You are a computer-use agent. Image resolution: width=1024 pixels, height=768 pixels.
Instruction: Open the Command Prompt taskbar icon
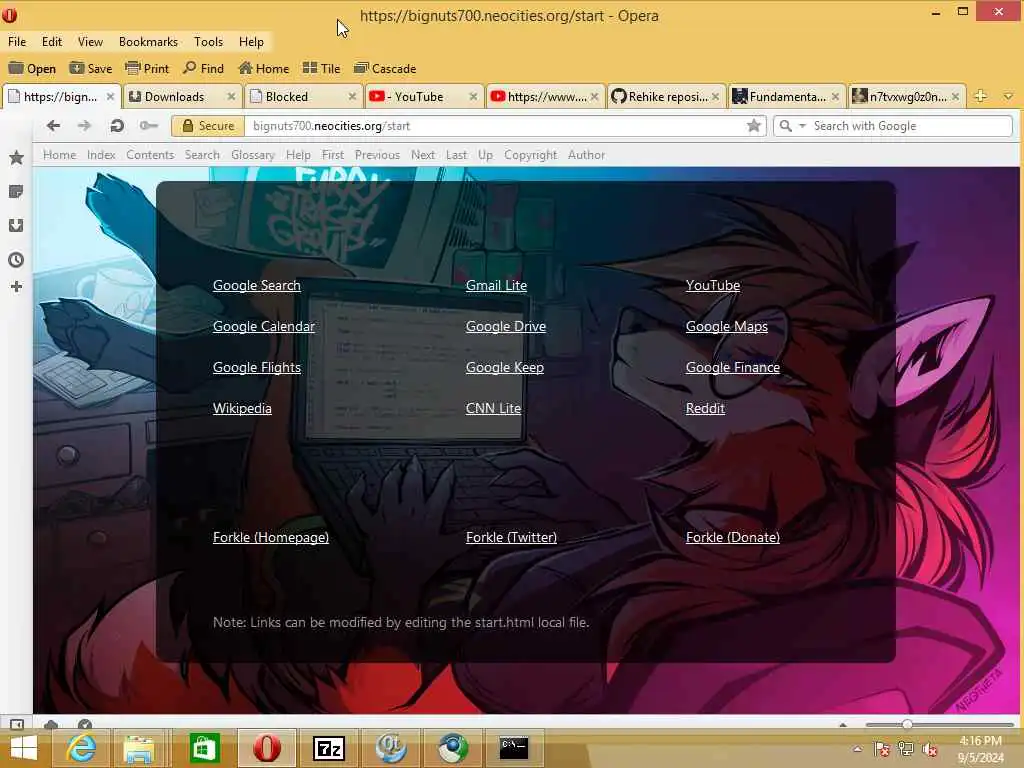point(514,748)
